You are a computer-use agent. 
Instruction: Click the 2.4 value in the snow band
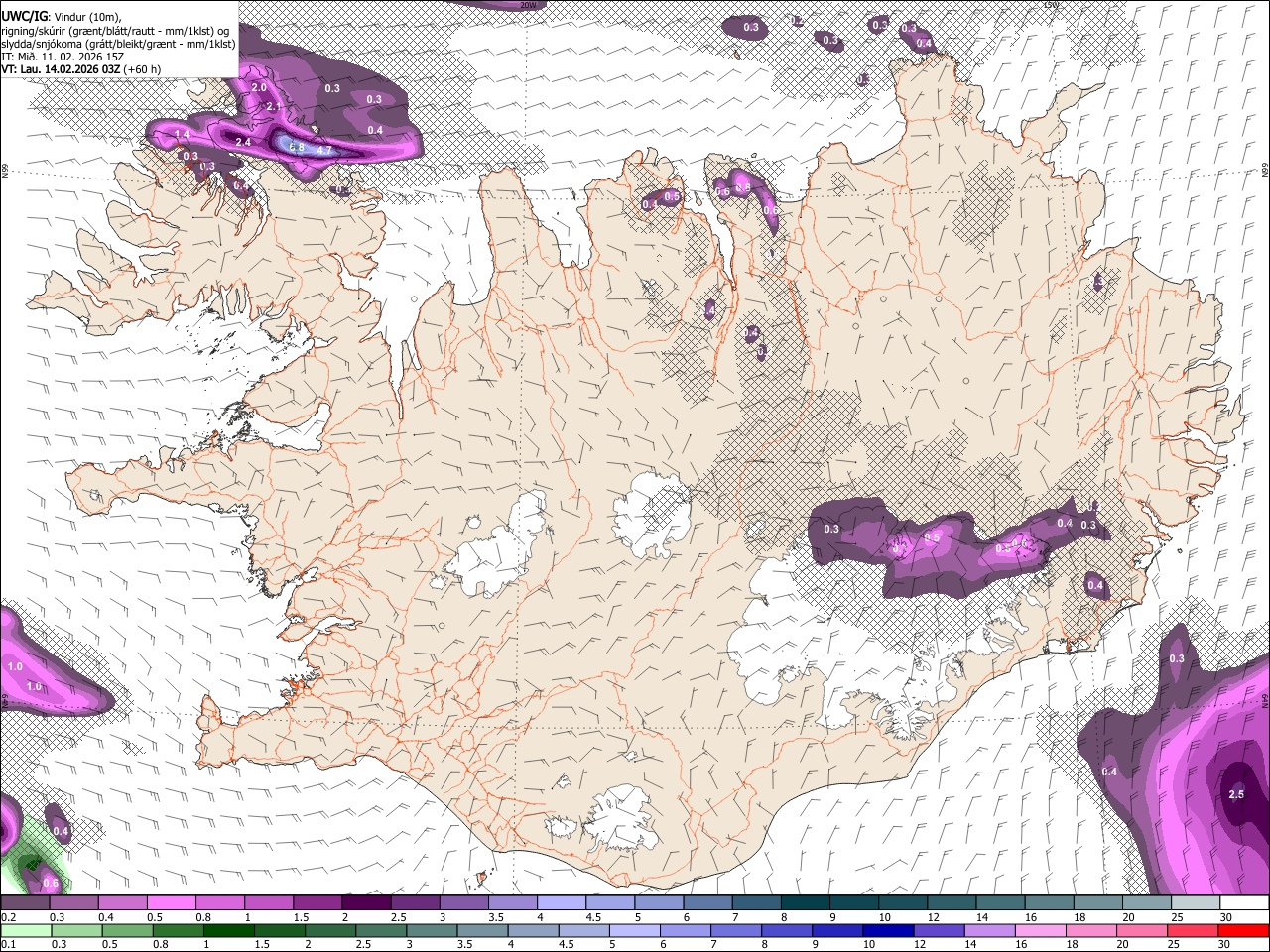tap(243, 142)
